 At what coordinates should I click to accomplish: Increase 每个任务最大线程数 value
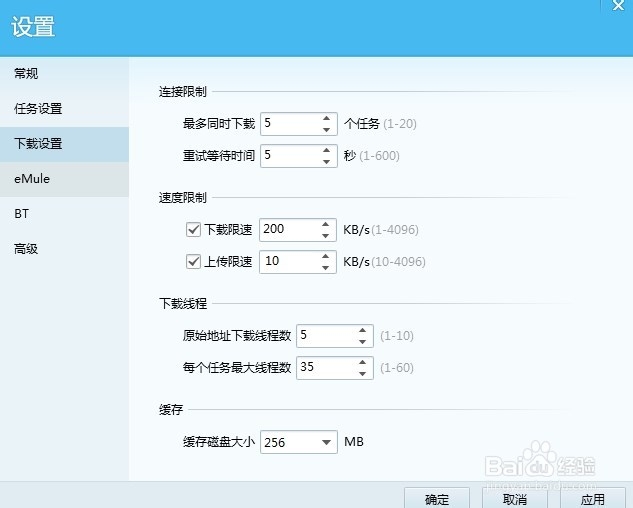363,362
